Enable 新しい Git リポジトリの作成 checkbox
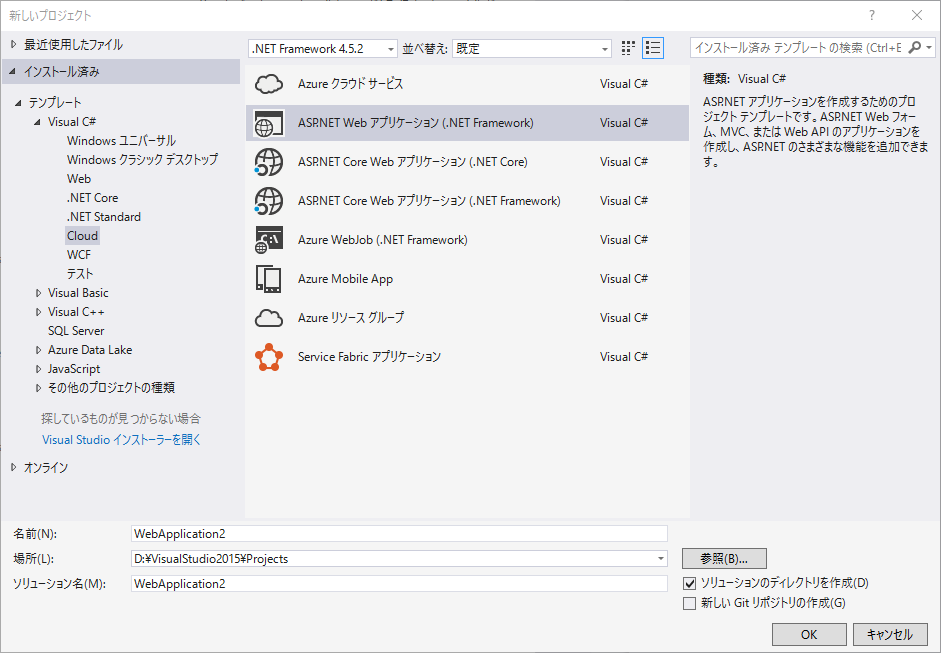The width and height of the screenshot is (941, 653). pyautogui.click(x=690, y=603)
